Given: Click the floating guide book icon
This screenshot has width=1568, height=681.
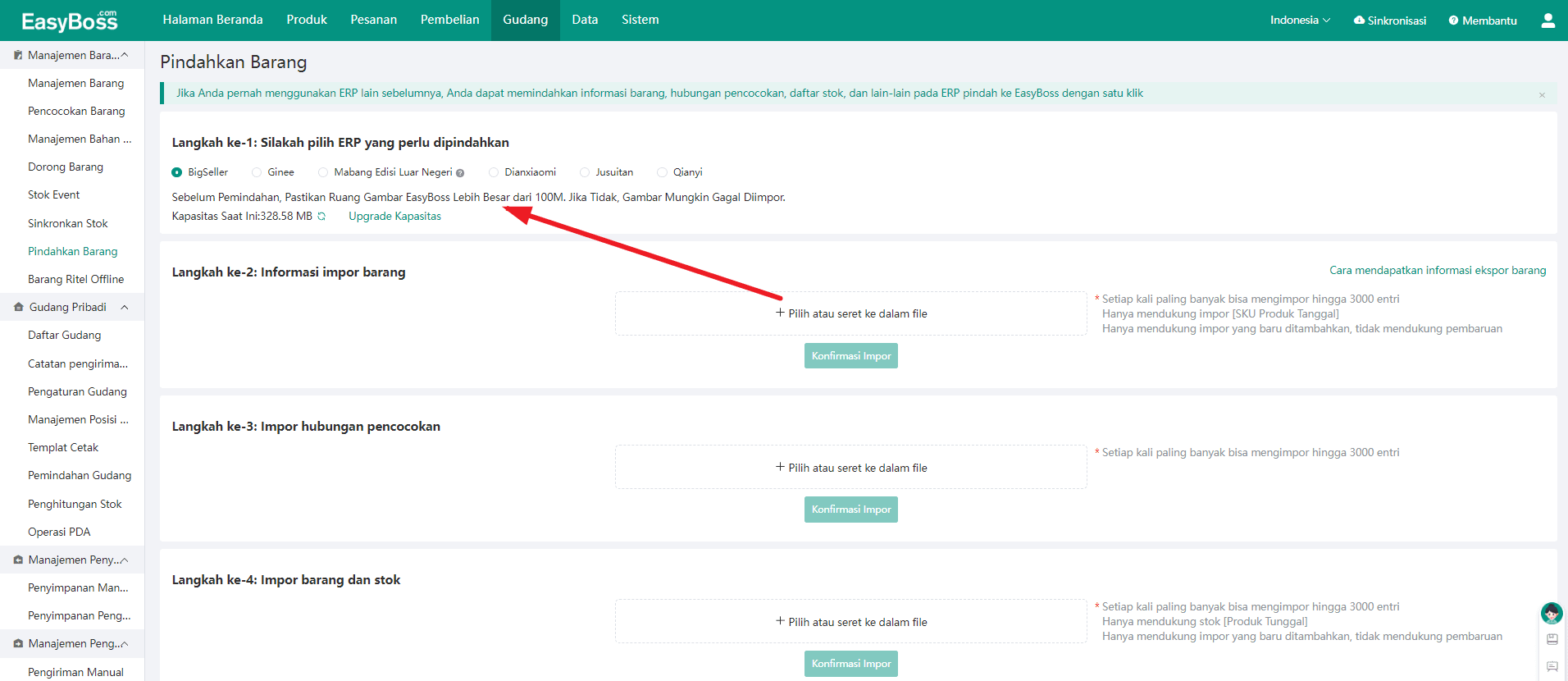Looking at the screenshot, I should tap(1552, 639).
